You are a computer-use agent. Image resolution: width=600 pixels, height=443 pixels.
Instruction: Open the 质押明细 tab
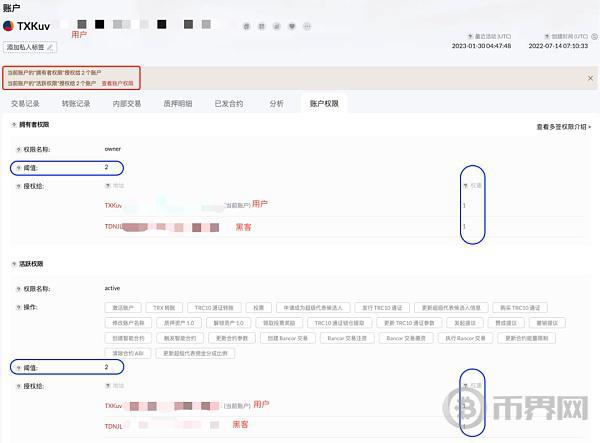(179, 103)
